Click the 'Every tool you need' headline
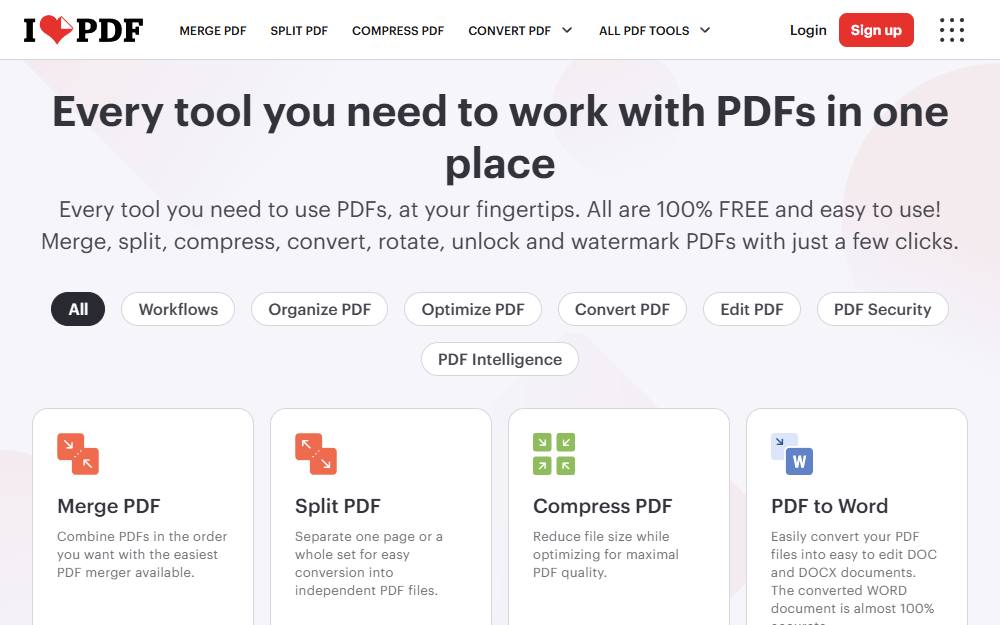This screenshot has height=625, width=1000. click(x=500, y=138)
